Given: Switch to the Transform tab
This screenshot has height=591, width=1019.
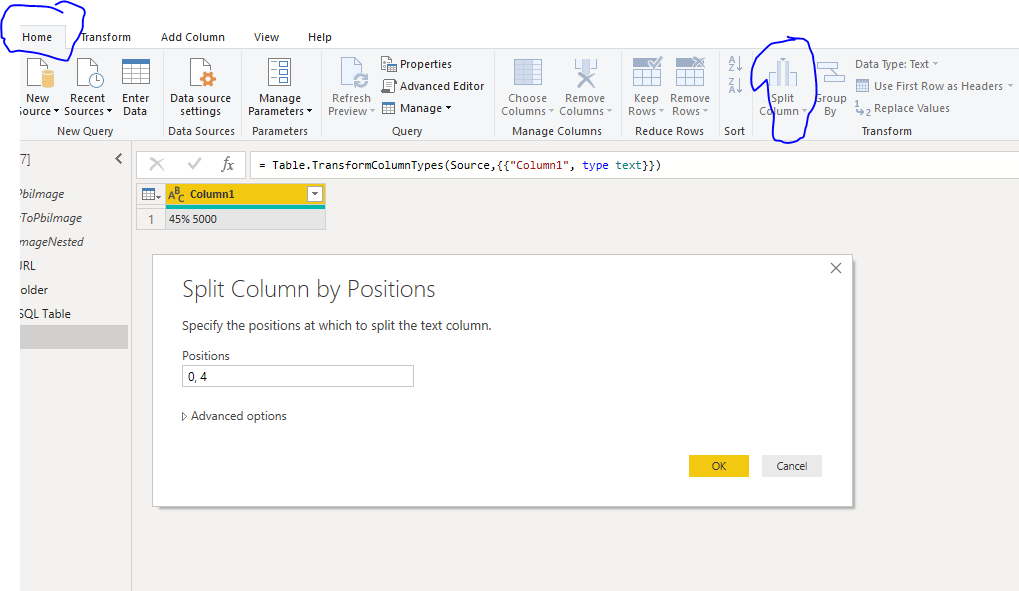Looking at the screenshot, I should (105, 37).
